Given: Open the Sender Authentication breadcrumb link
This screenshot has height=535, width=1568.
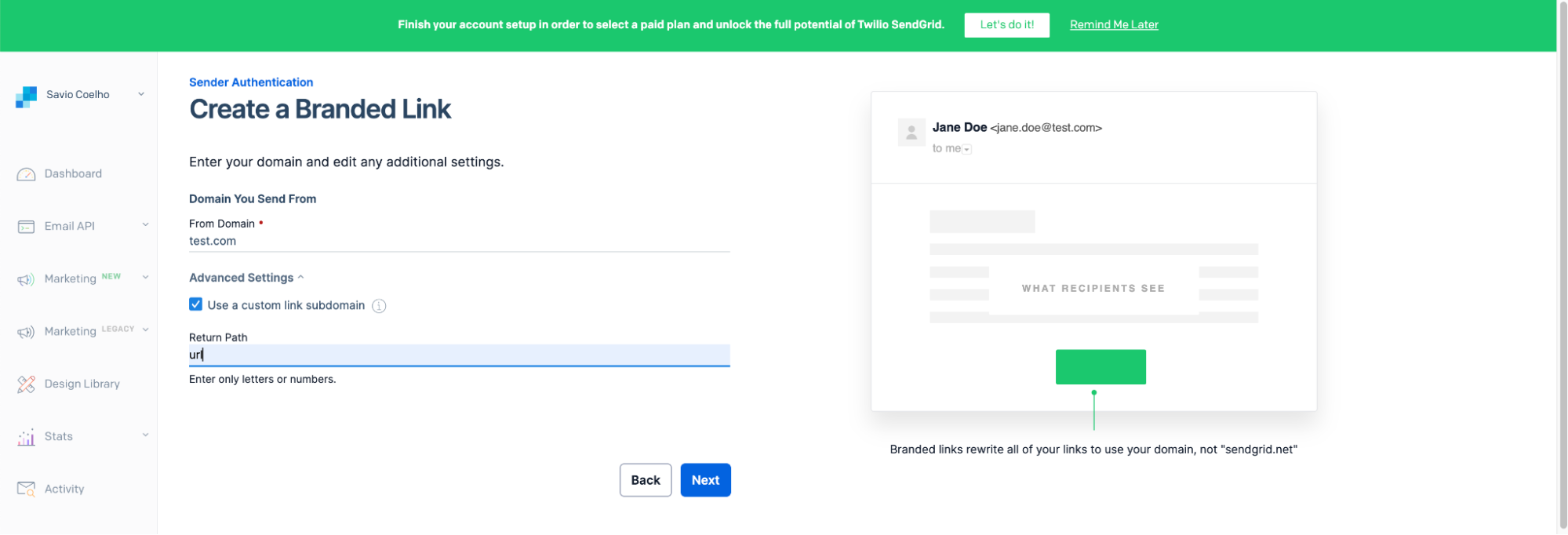Looking at the screenshot, I should click(251, 82).
